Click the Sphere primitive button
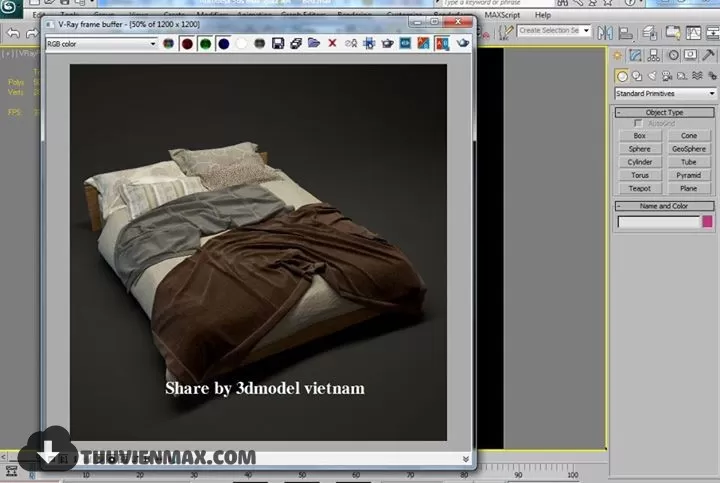Screen dimensions: 720x483 [640, 149]
